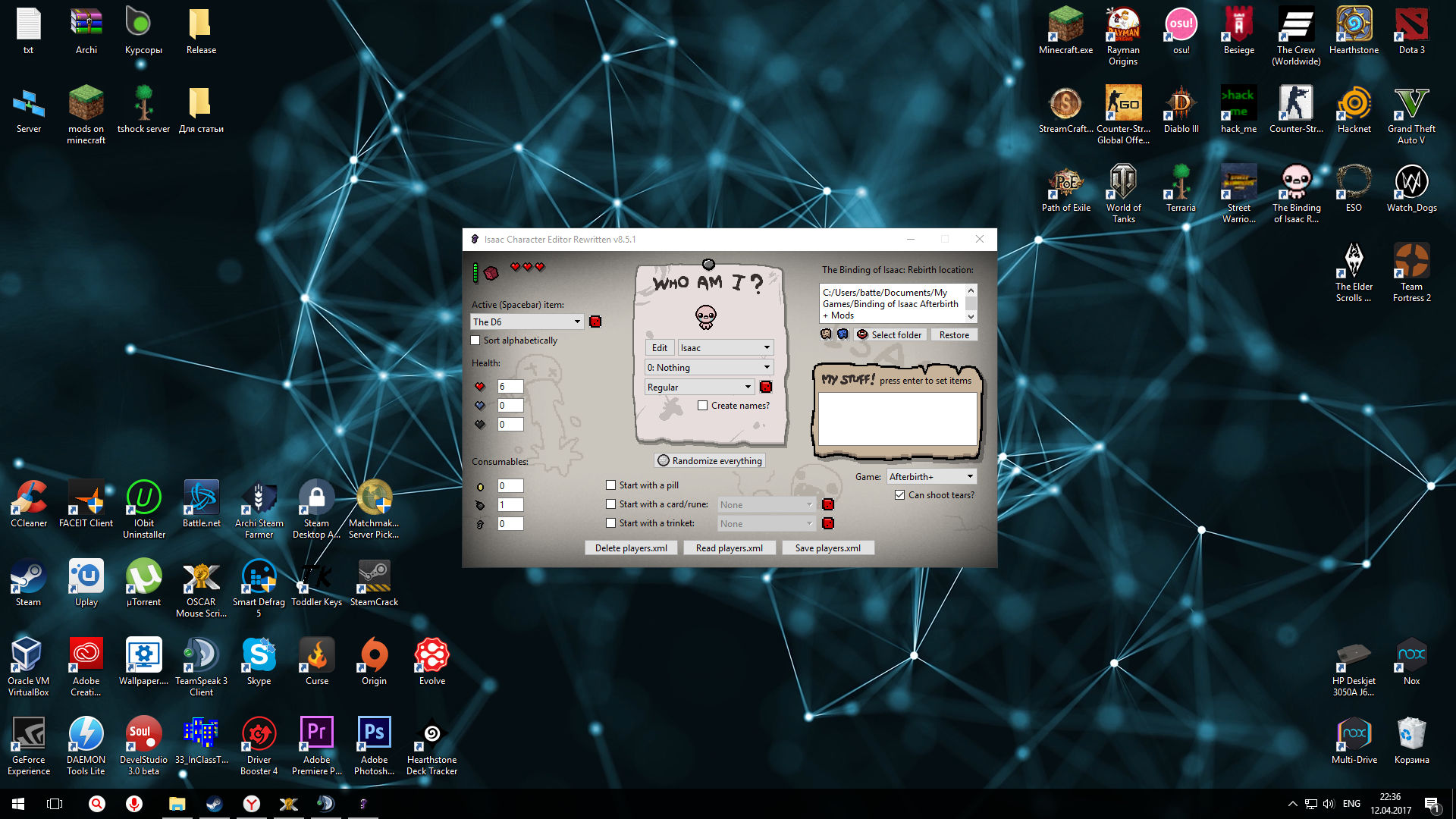Click the D6 dice item preview icon
The height and width of the screenshot is (819, 1456).
coord(491,272)
